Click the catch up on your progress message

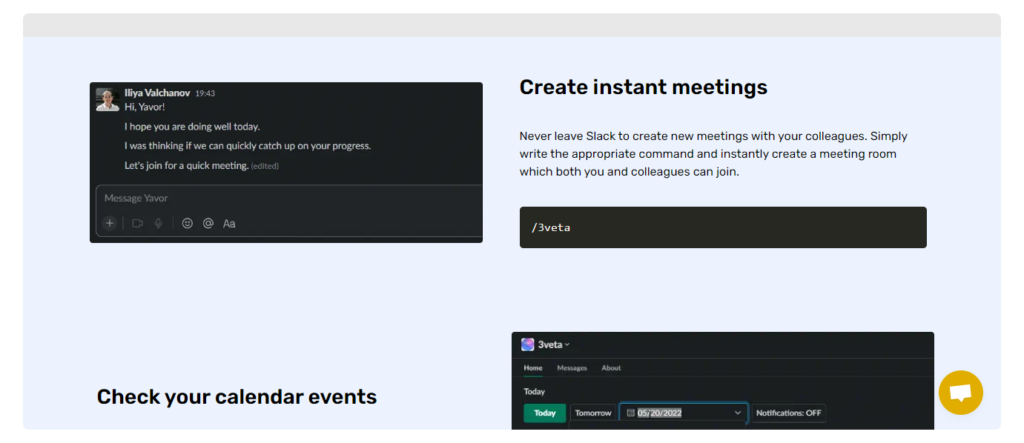click(248, 146)
